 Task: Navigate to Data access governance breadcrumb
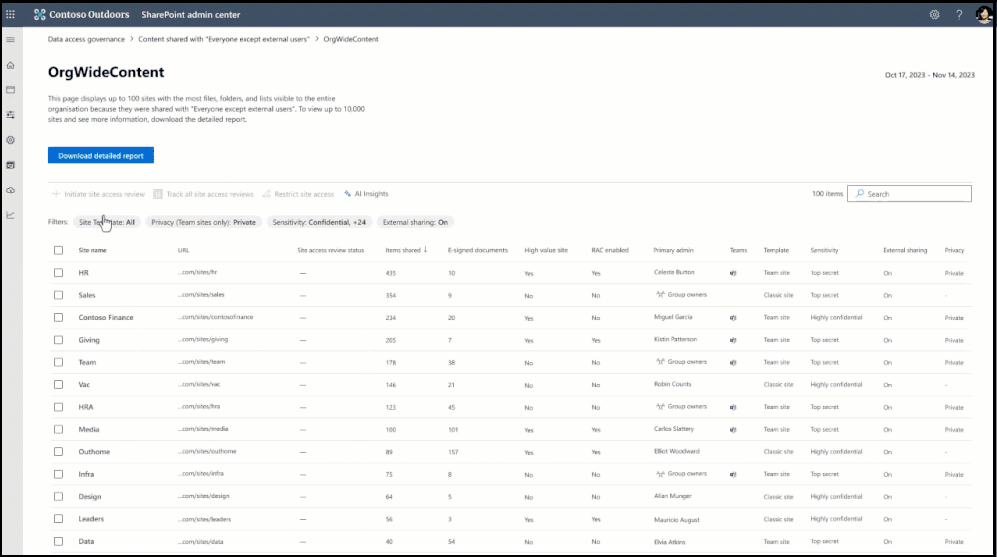(86, 39)
